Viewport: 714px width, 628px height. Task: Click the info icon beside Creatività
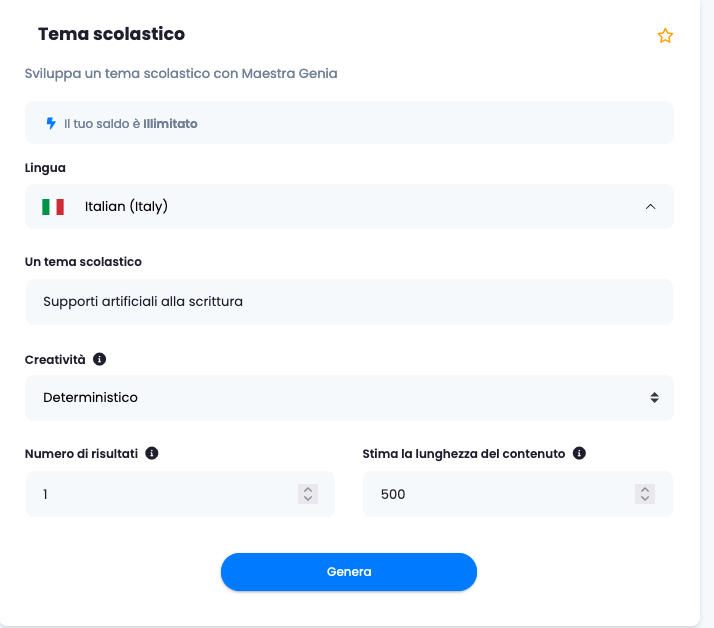(100, 359)
